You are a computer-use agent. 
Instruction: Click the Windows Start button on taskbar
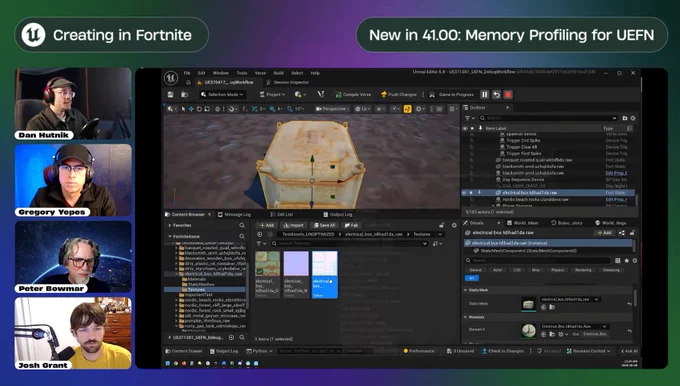click(x=168, y=363)
